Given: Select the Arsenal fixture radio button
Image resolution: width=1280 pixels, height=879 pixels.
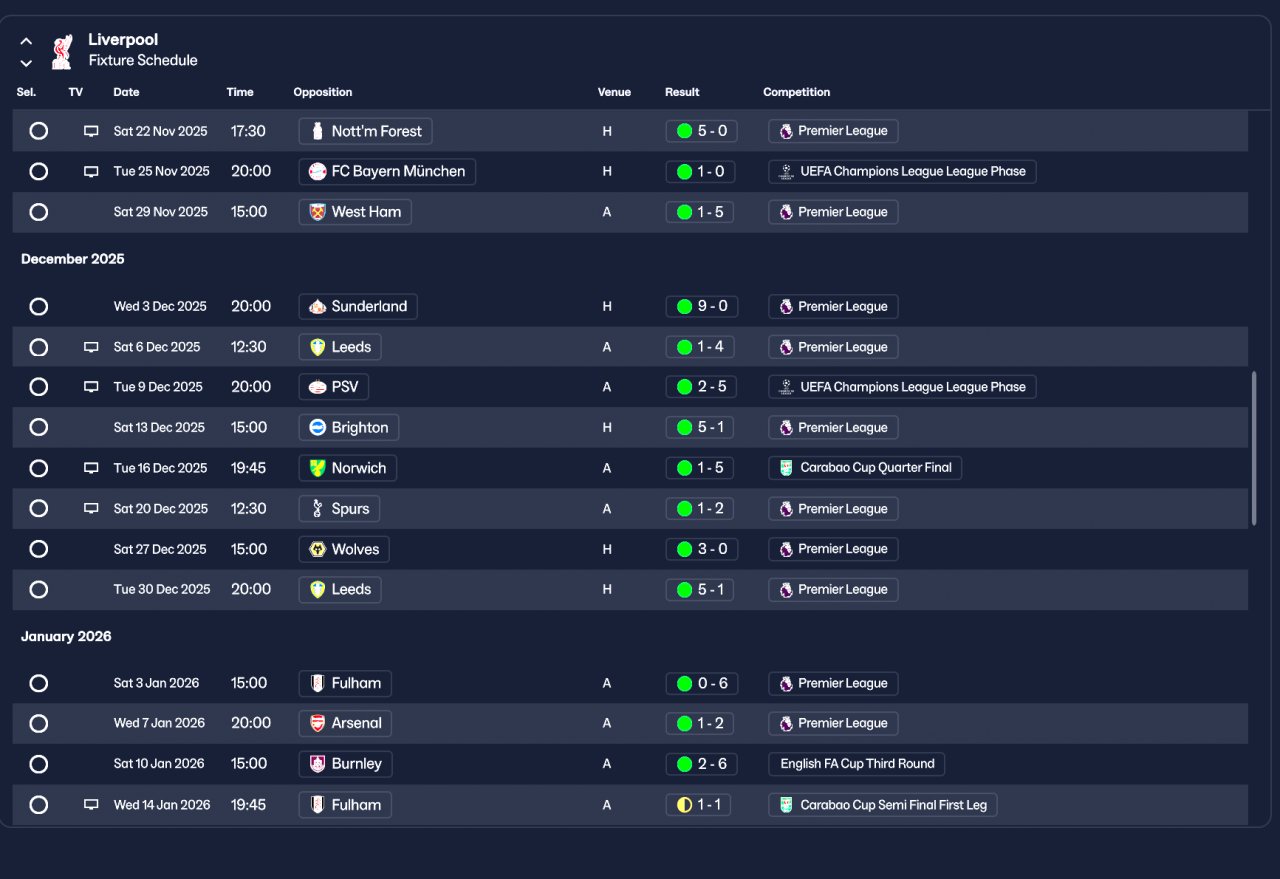Looking at the screenshot, I should (39, 723).
